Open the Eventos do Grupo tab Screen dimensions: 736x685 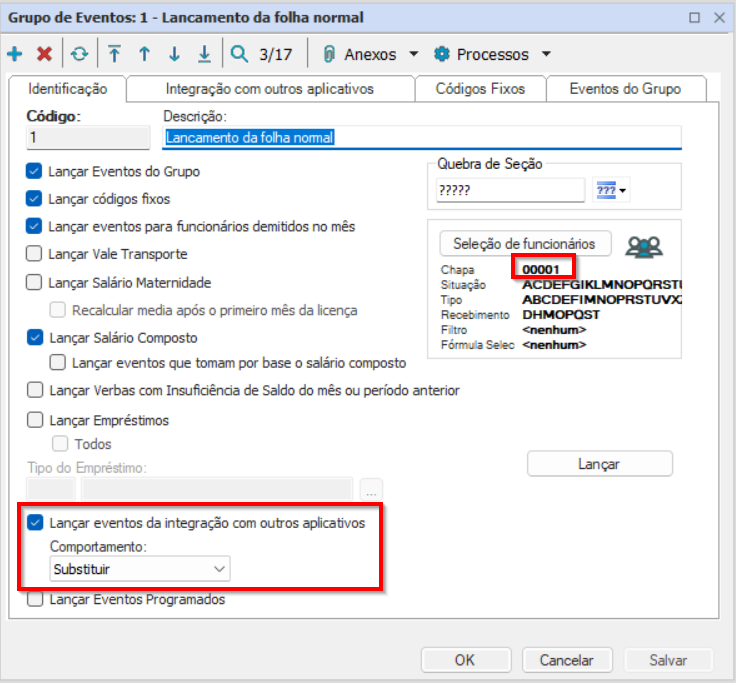(625, 89)
